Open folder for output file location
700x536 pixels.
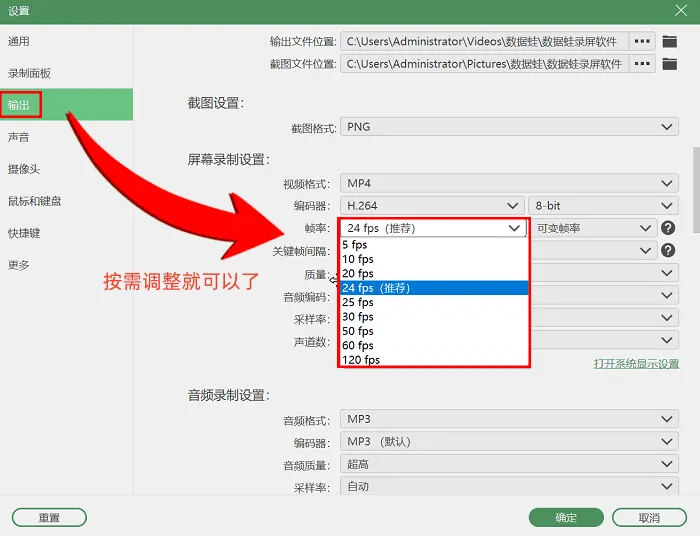click(669, 42)
